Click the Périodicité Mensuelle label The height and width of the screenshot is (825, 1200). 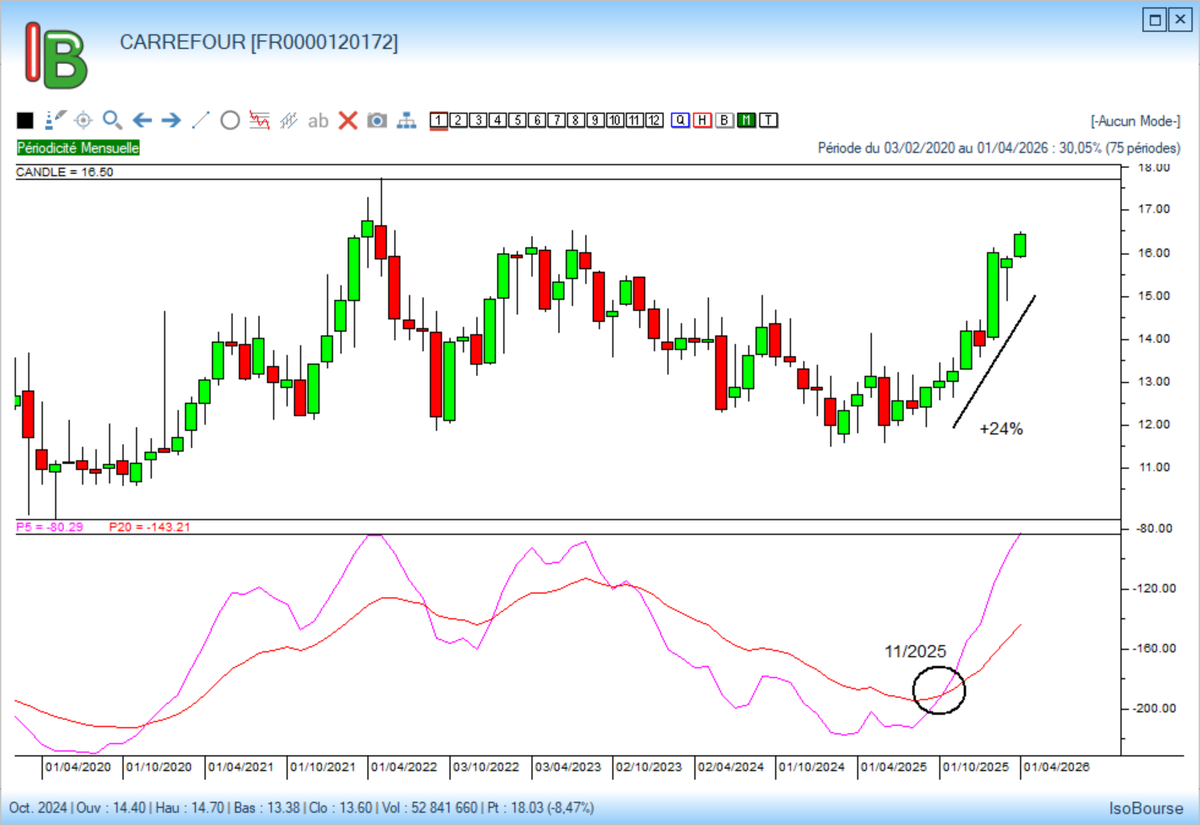(x=78, y=147)
